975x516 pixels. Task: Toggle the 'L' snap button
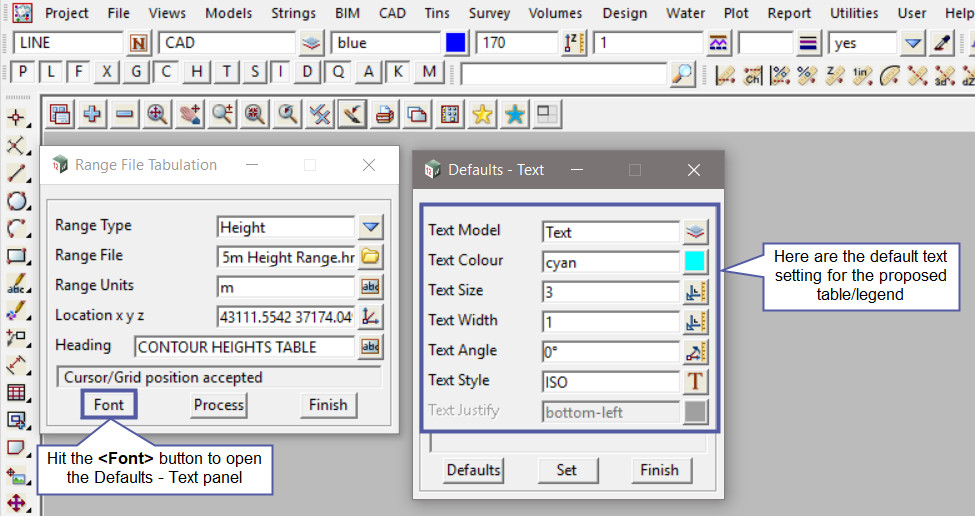[x=51, y=72]
